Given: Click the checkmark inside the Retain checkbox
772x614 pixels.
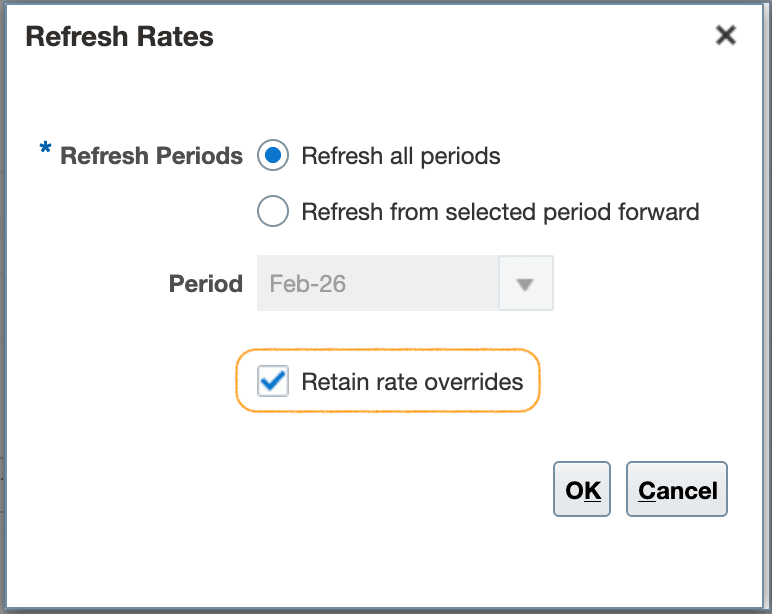Looking at the screenshot, I should [x=272, y=380].
